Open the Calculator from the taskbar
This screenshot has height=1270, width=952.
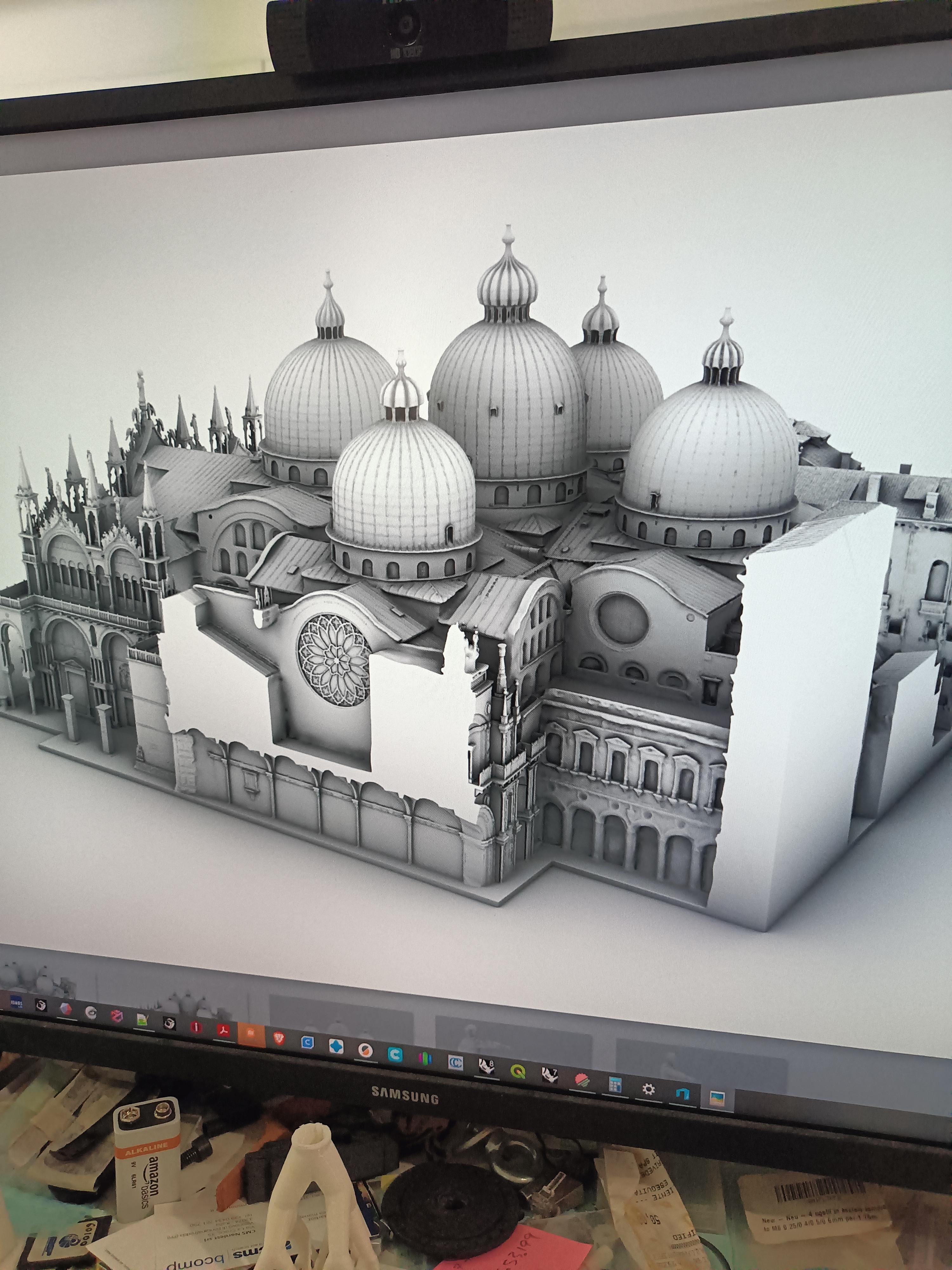[615, 1085]
